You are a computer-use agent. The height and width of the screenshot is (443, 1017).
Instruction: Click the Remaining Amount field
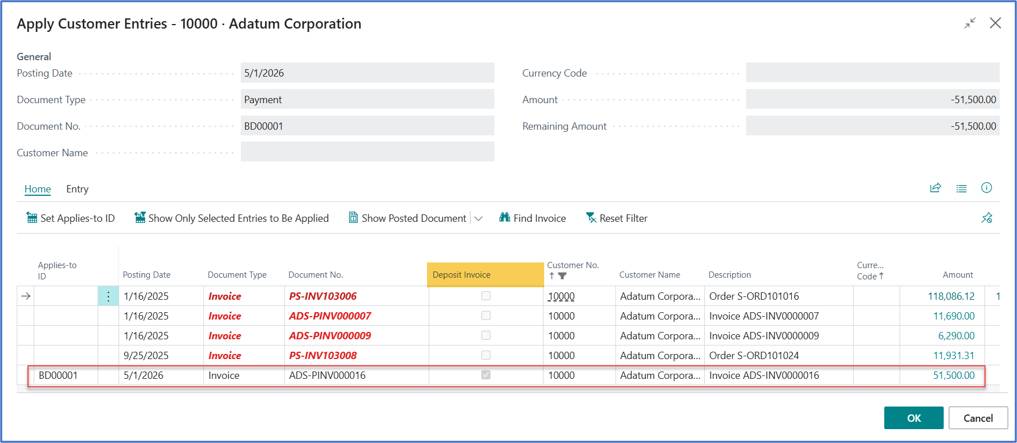tap(872, 126)
